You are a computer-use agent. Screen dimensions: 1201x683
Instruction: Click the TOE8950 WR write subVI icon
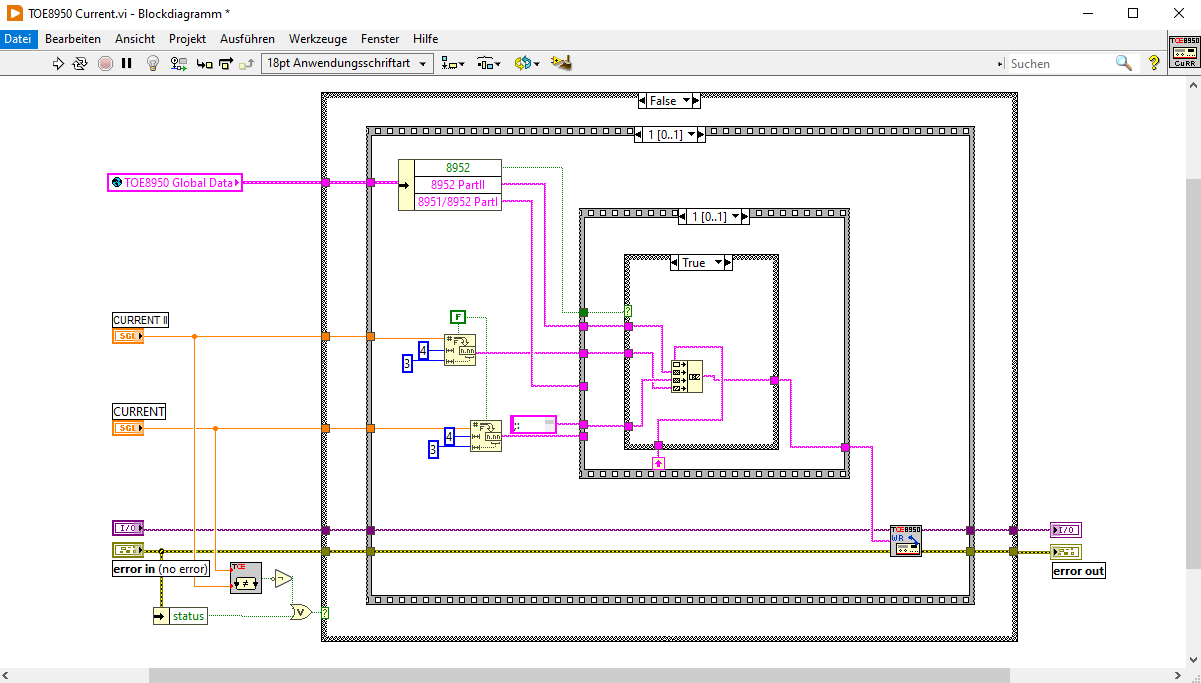[906, 541]
